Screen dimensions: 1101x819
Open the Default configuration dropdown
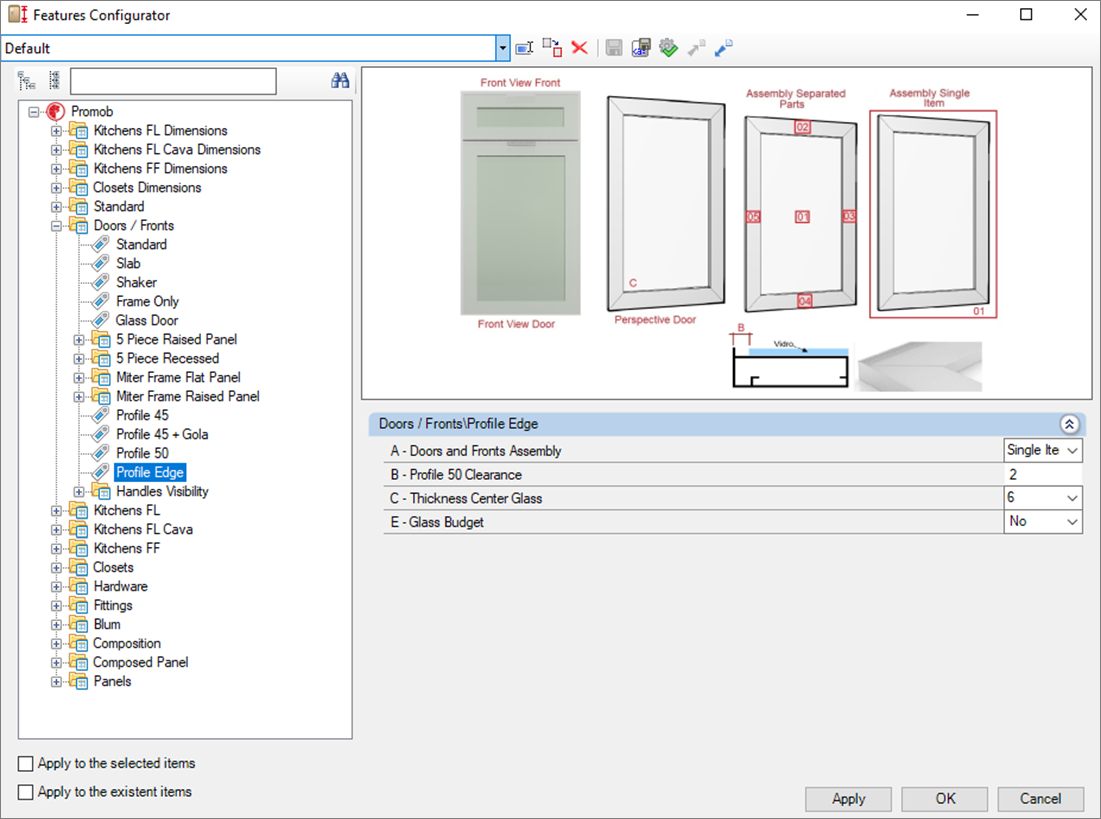coord(503,48)
